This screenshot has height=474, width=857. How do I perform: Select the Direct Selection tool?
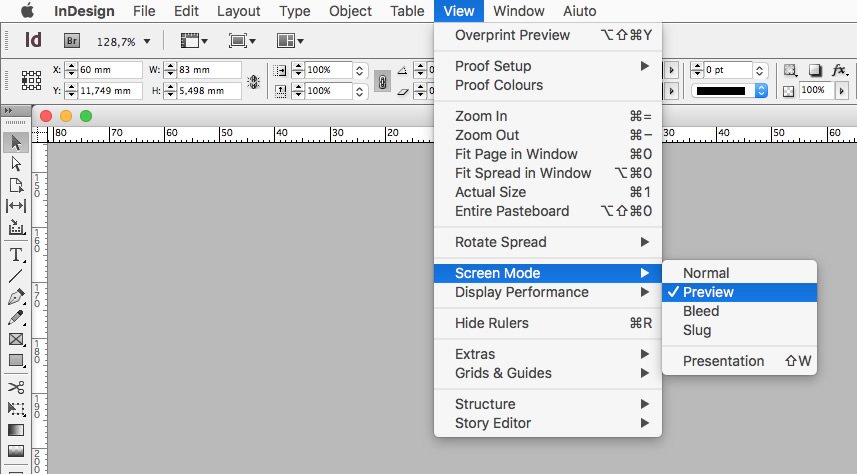(x=16, y=163)
